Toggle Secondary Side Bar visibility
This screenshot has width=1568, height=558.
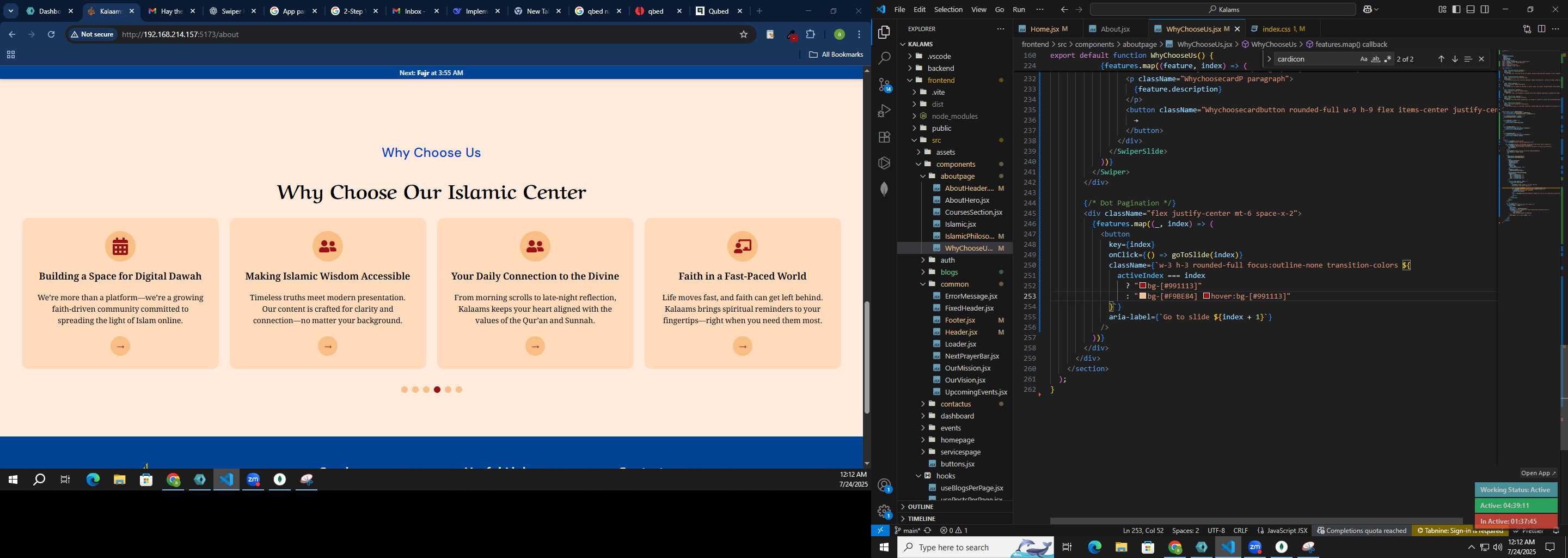coord(1485,10)
